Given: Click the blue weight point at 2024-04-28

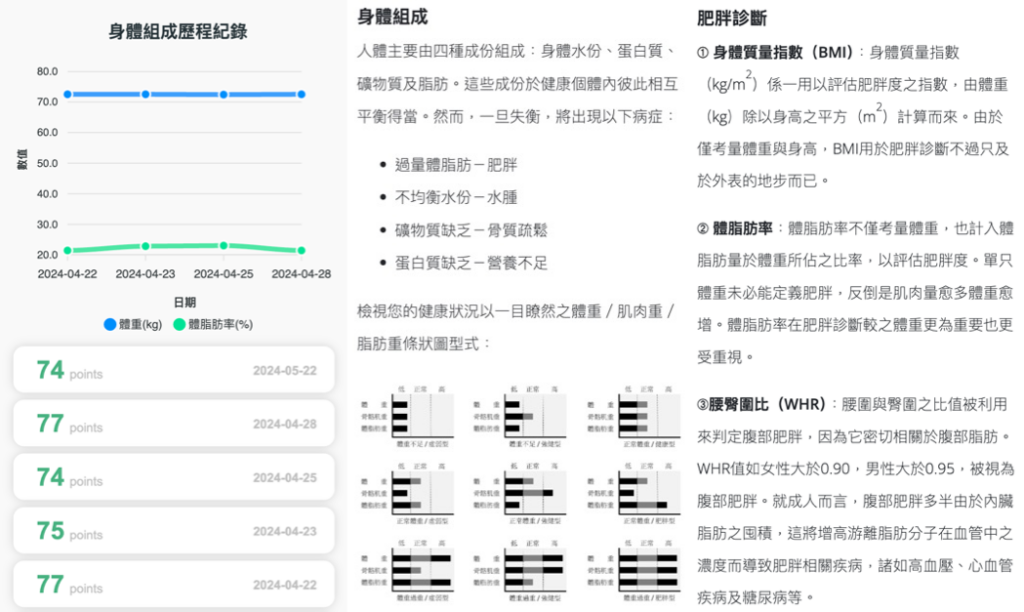Looking at the screenshot, I should [301, 94].
